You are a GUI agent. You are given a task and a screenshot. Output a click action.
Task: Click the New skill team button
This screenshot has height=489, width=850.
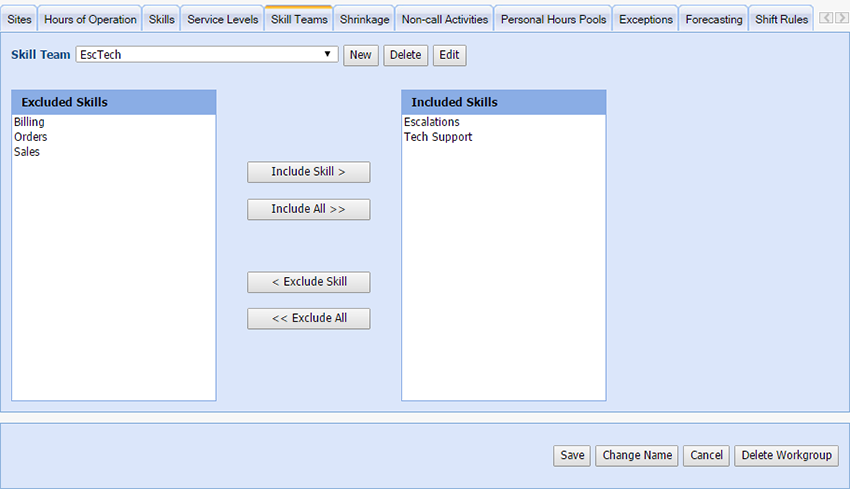pyautogui.click(x=360, y=55)
